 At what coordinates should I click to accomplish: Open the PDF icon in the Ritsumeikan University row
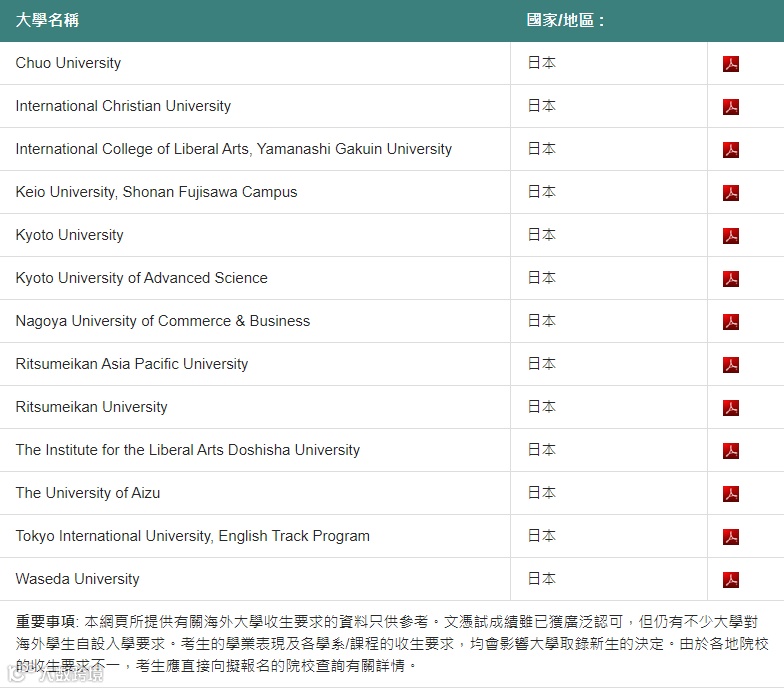point(730,408)
